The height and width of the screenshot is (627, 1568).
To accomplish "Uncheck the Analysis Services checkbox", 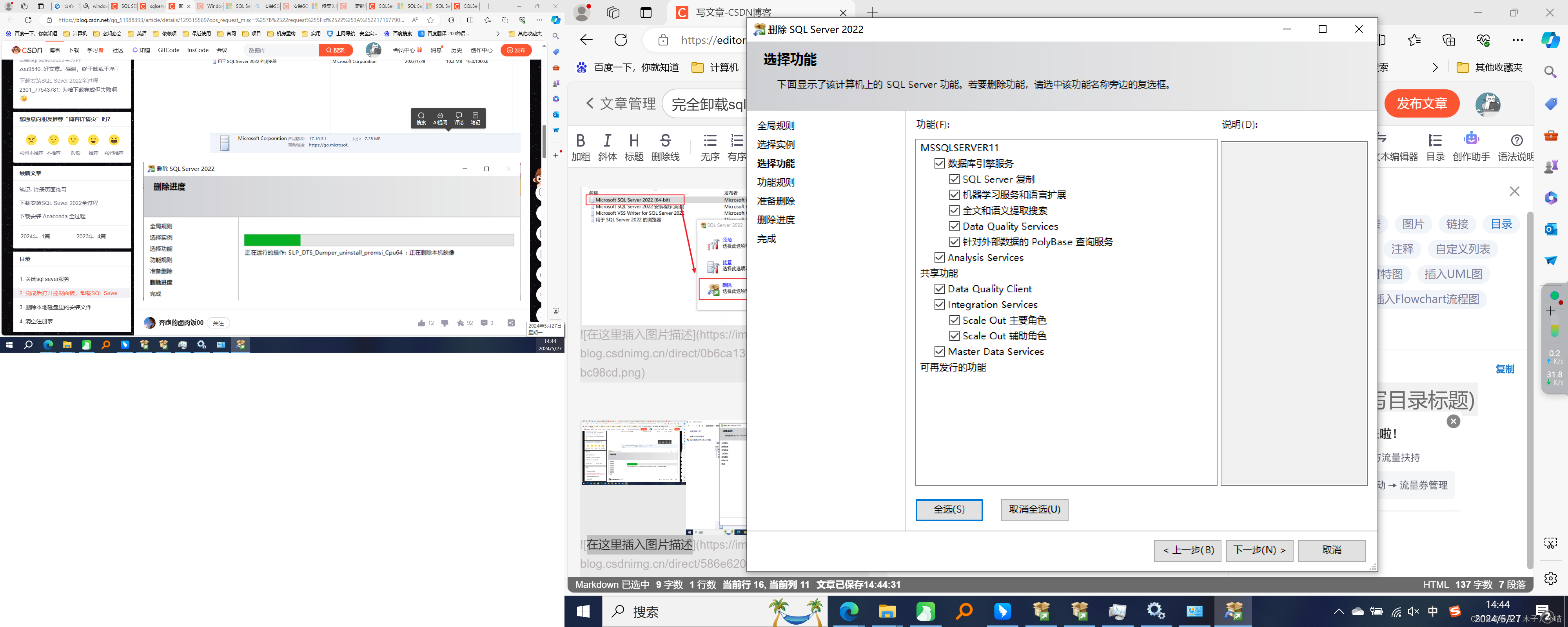I will [939, 257].
